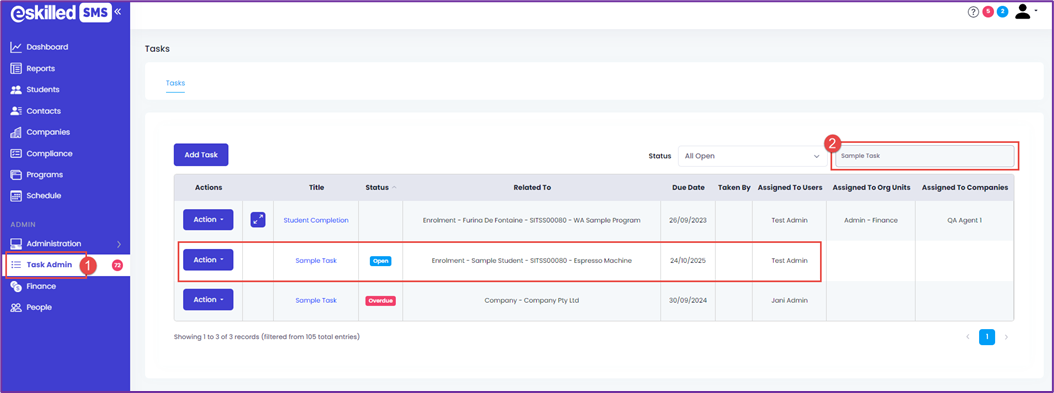
Task: Click the Students sidebar icon
Action: click(16, 89)
